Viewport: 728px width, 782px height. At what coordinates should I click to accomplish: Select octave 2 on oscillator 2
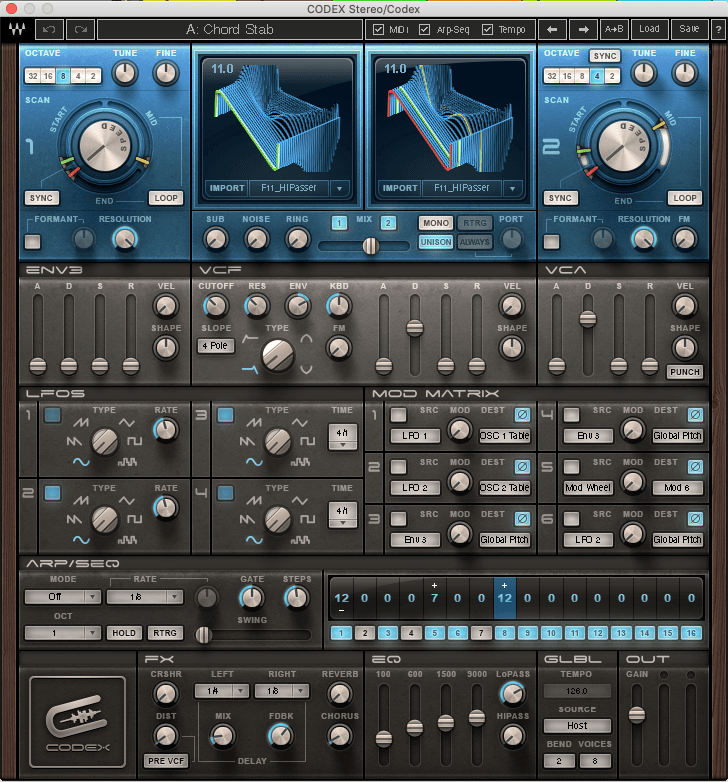(612, 76)
